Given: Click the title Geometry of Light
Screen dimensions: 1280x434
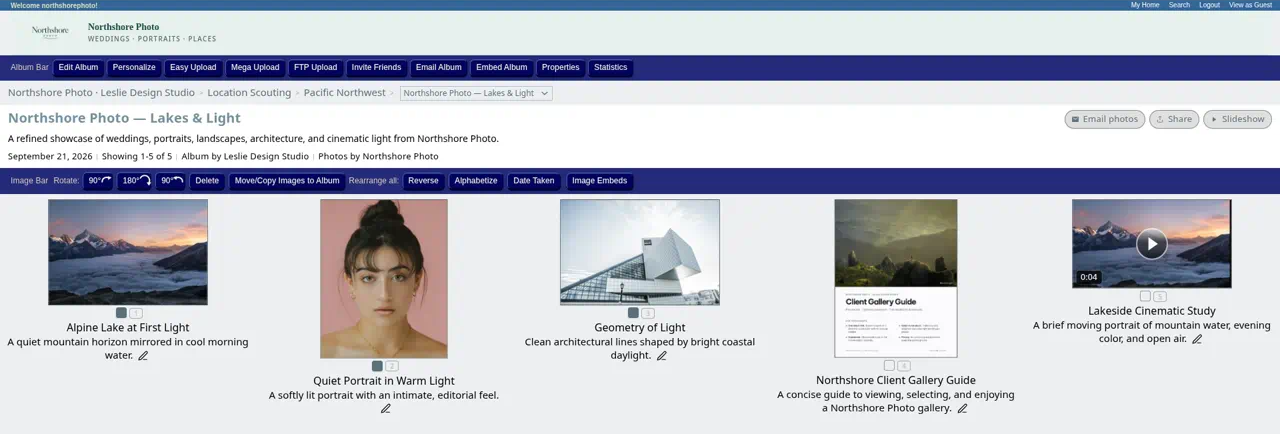Looking at the screenshot, I should click(640, 328).
